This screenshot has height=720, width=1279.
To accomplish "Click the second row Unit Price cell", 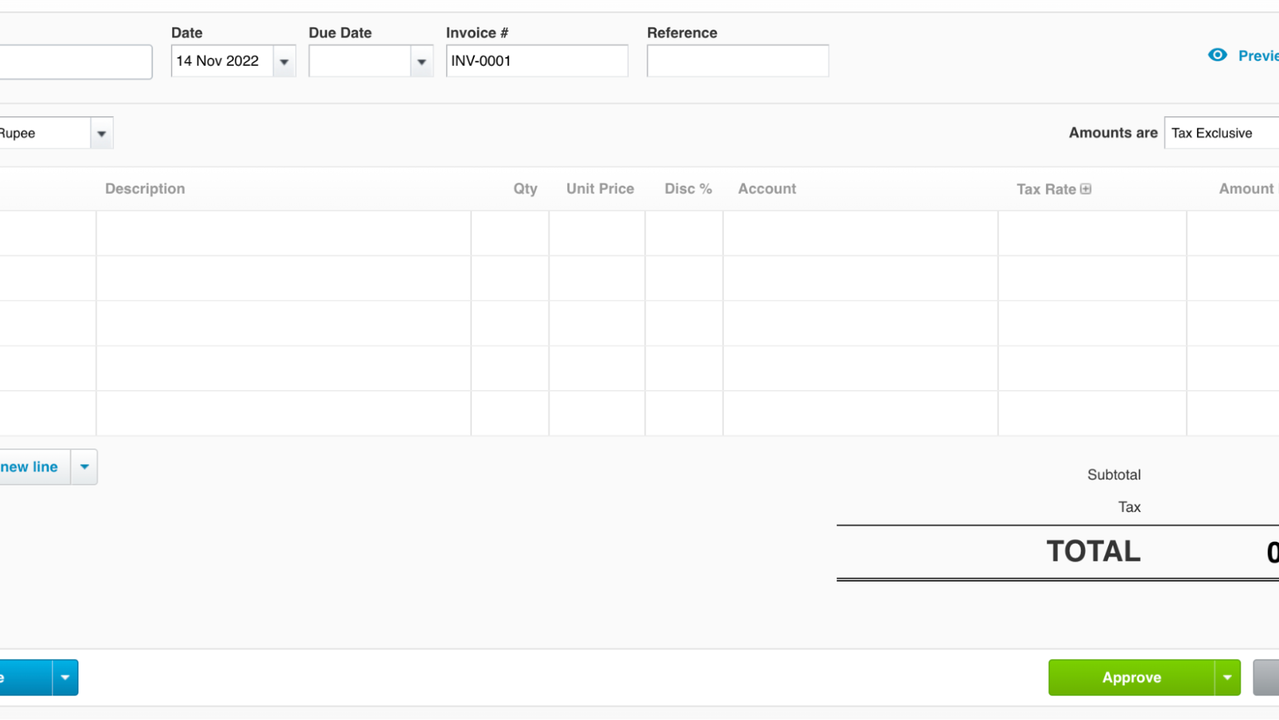I will pyautogui.click(x=597, y=278).
